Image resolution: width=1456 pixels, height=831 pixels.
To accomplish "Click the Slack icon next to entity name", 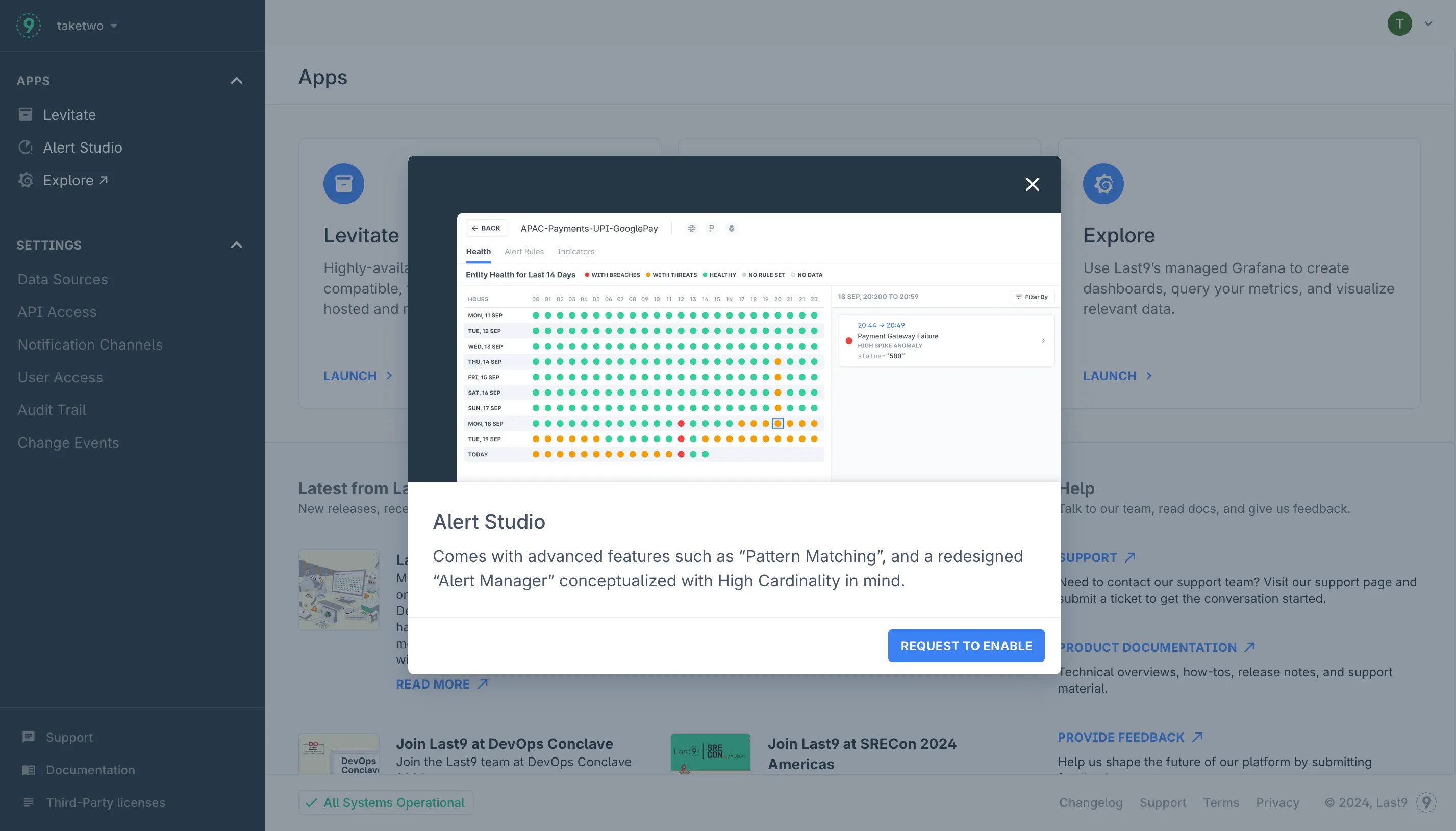I will 691,228.
